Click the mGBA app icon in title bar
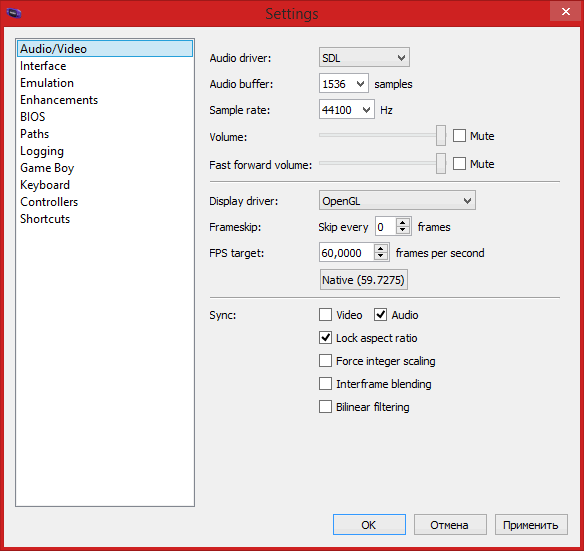This screenshot has width=584, height=551. tap(14, 13)
